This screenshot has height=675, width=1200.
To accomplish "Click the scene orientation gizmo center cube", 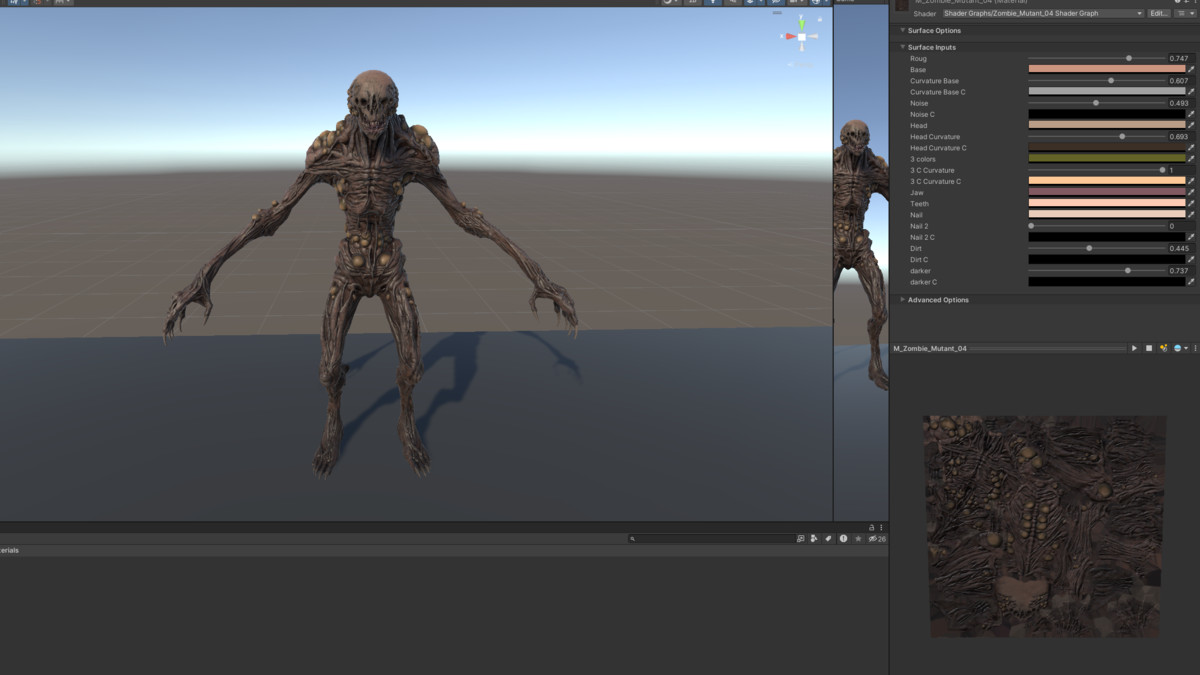I will coord(802,37).
